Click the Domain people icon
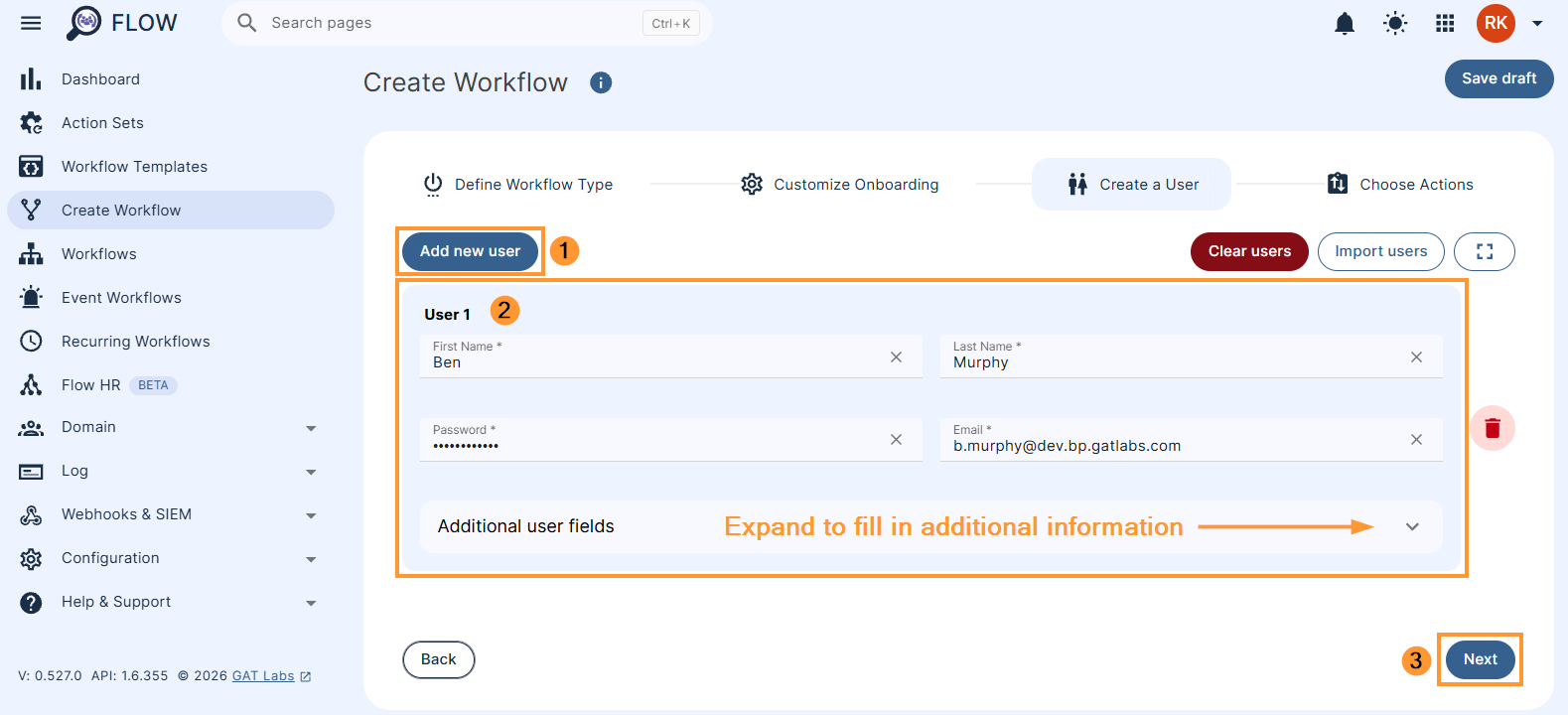The height and width of the screenshot is (715, 1568). click(31, 428)
